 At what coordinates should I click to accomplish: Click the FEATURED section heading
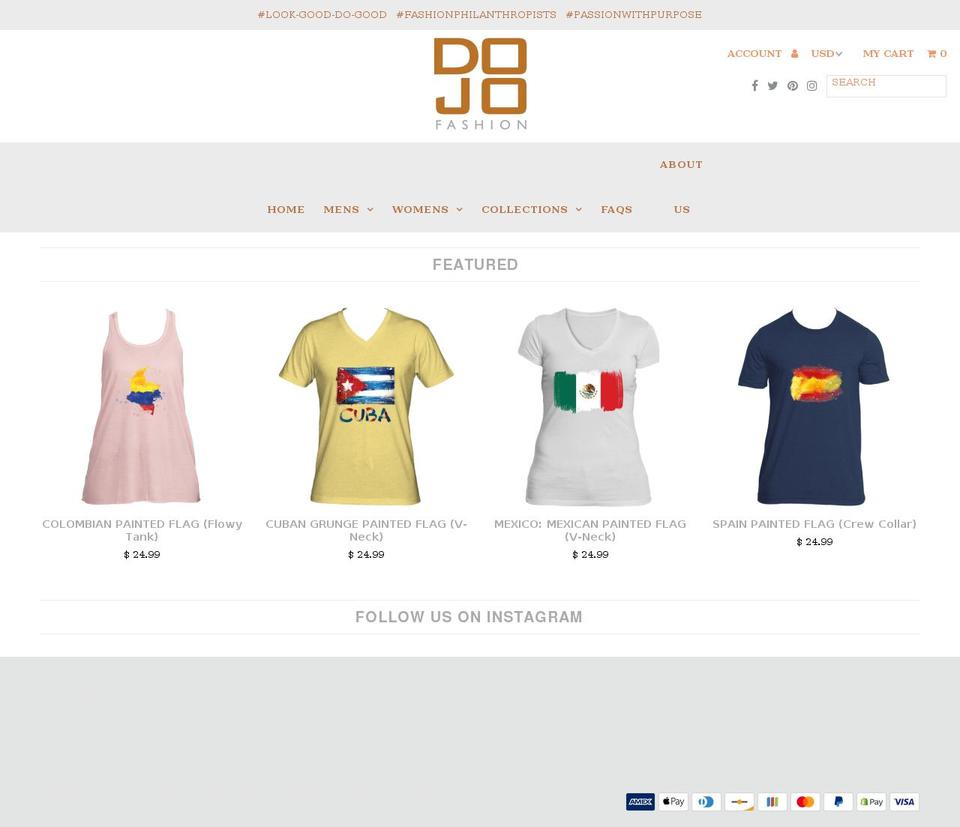[475, 264]
